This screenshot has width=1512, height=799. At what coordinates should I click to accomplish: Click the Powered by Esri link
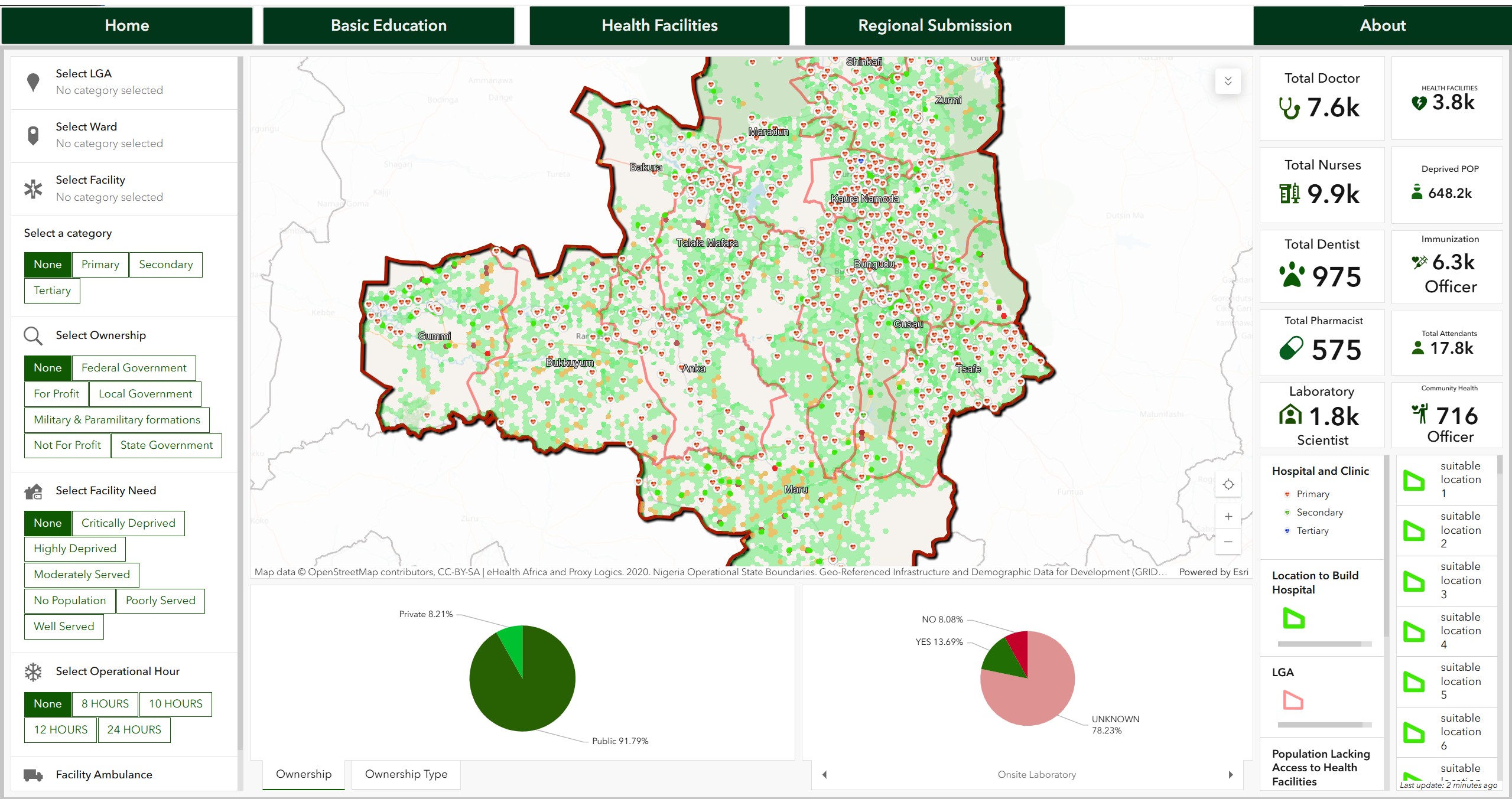coord(1214,572)
